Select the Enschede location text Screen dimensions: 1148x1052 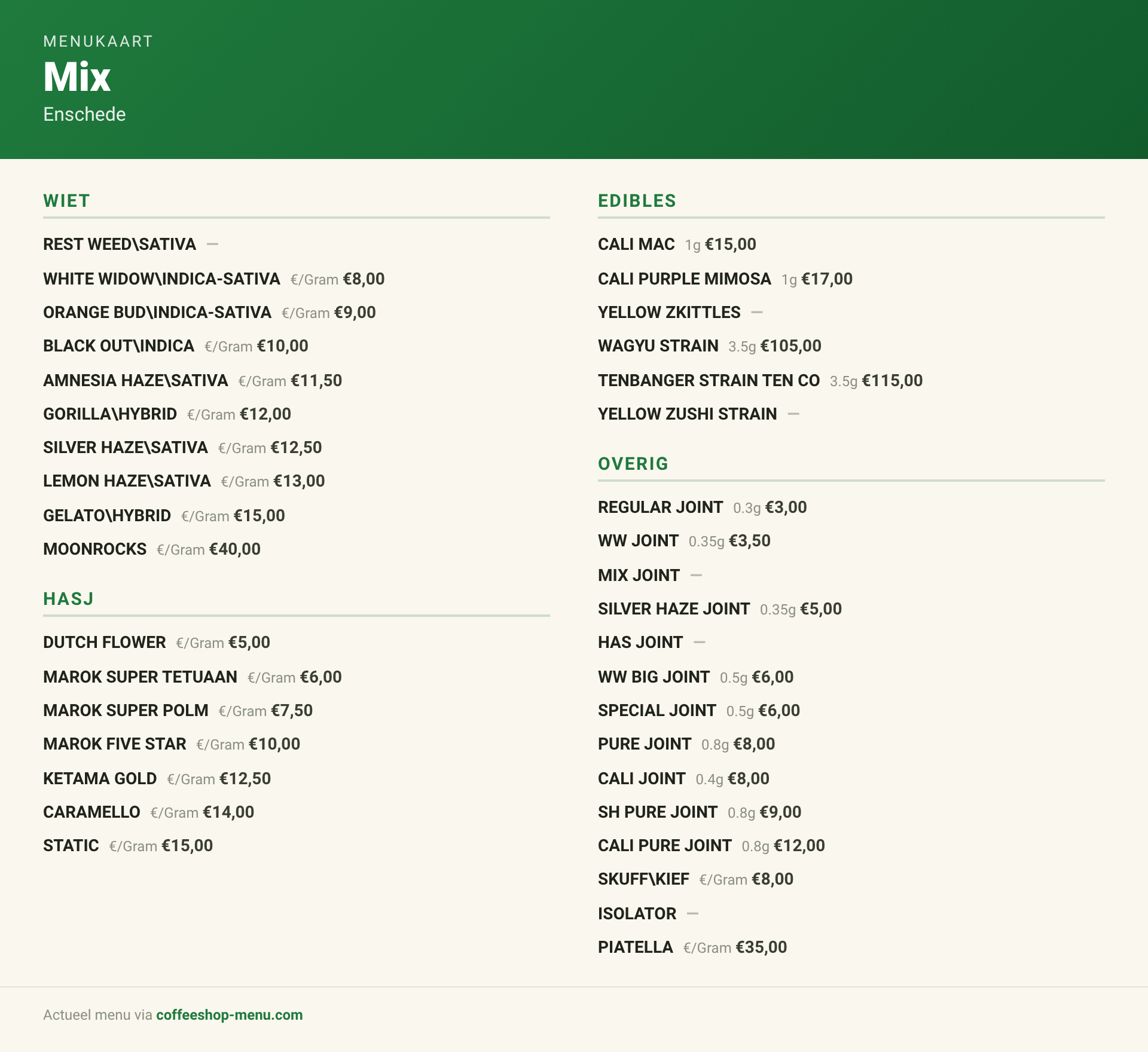[84, 114]
